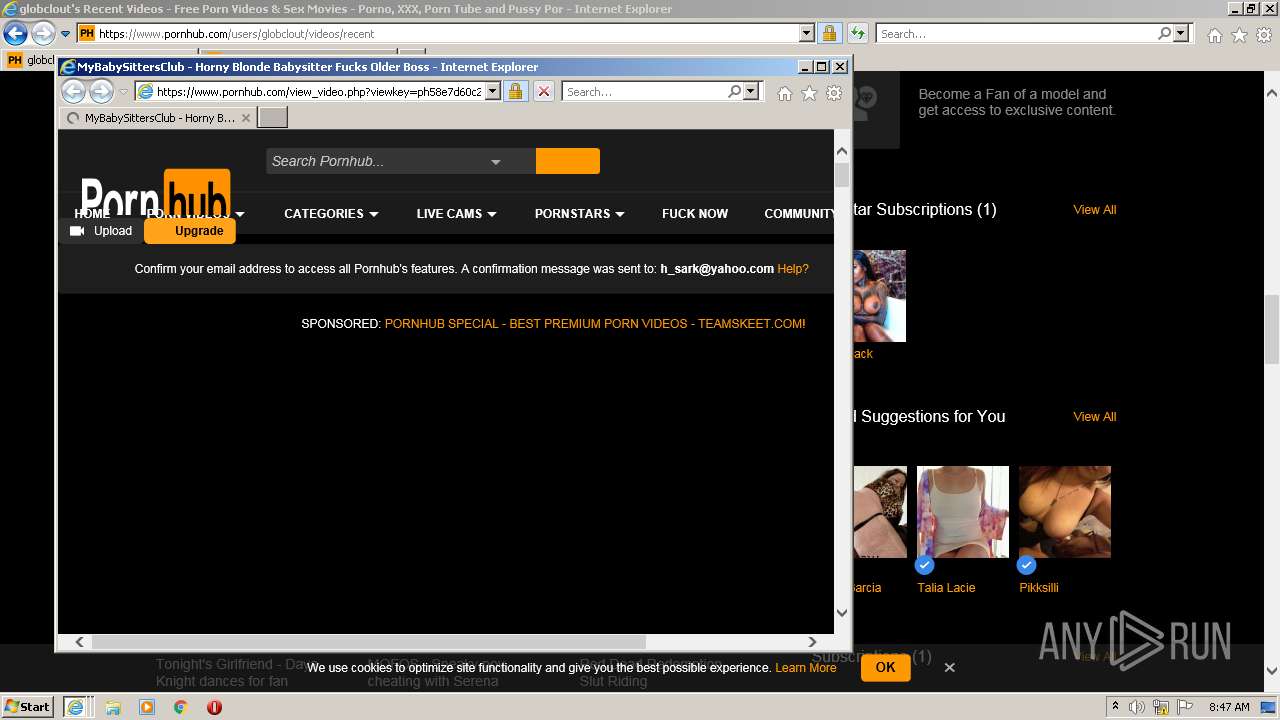Click the Upgrade button
This screenshot has width=1280, height=720.
tap(190, 231)
